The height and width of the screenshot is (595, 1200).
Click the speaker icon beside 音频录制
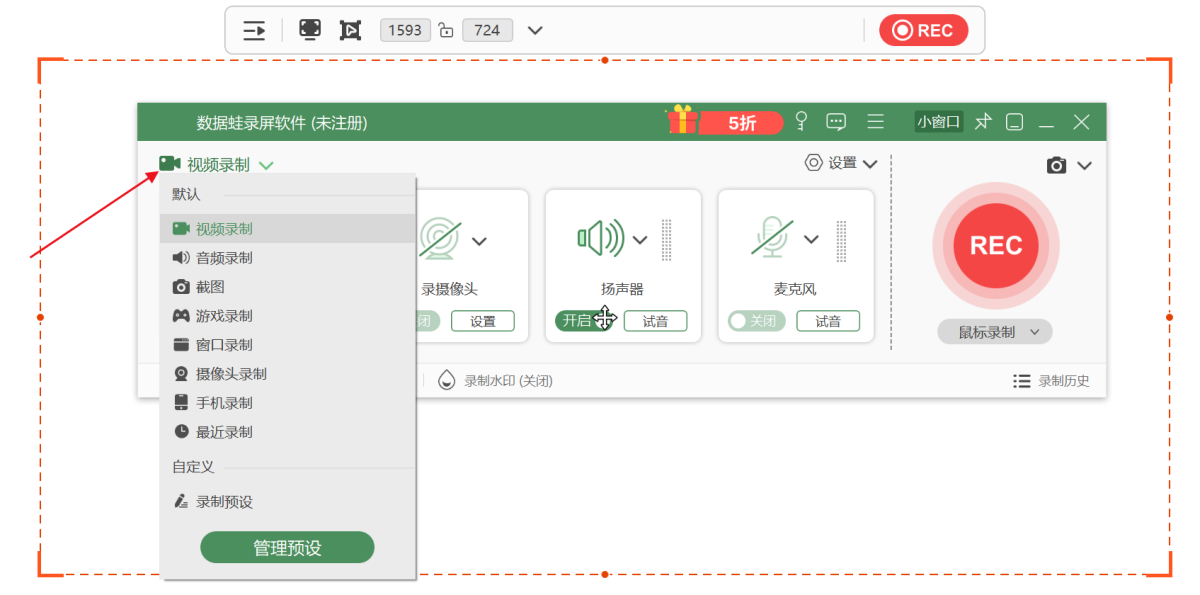[x=181, y=258]
